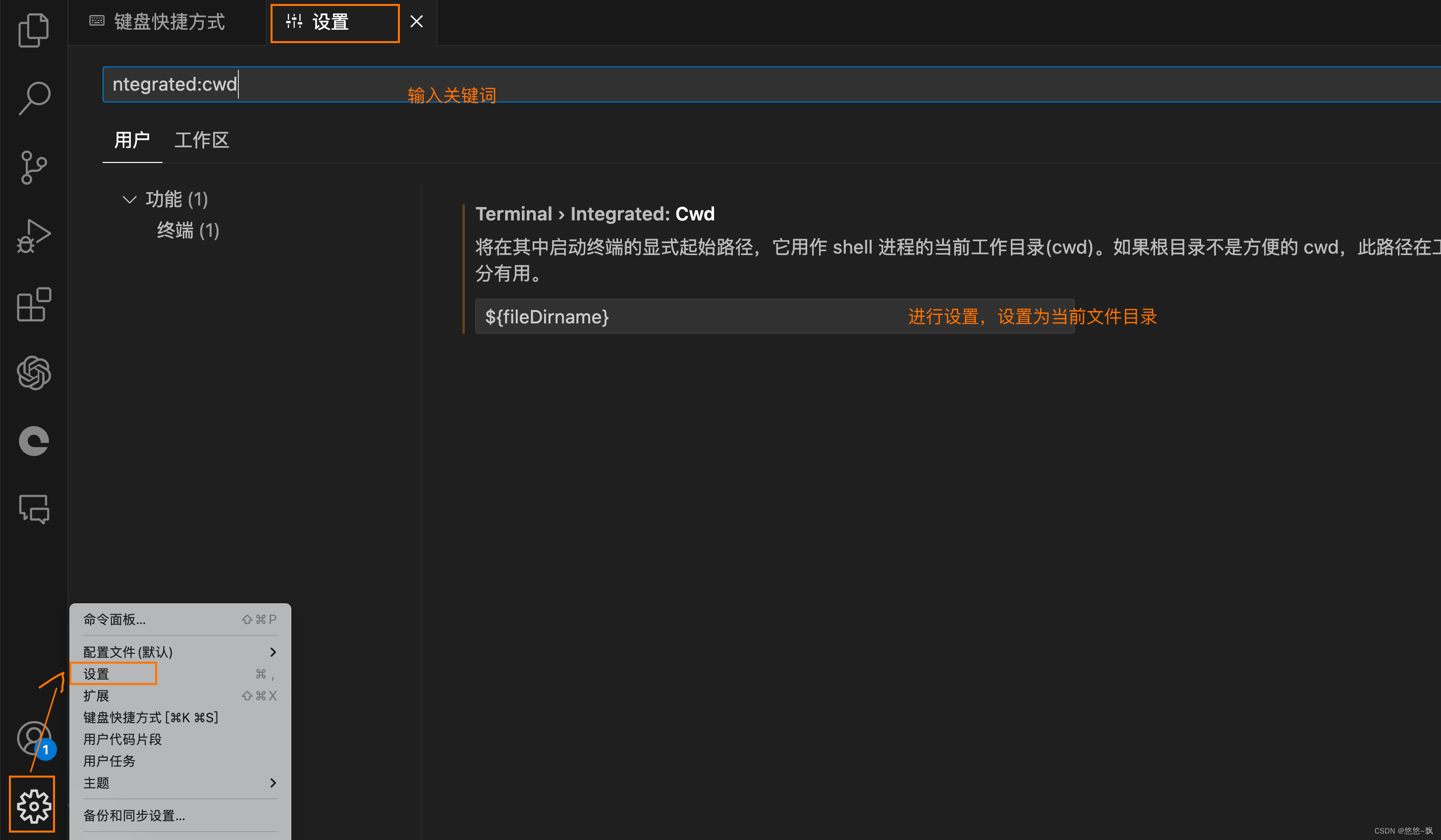Close the 设置 editor tab
This screenshot has width=1441, height=840.
[416, 22]
